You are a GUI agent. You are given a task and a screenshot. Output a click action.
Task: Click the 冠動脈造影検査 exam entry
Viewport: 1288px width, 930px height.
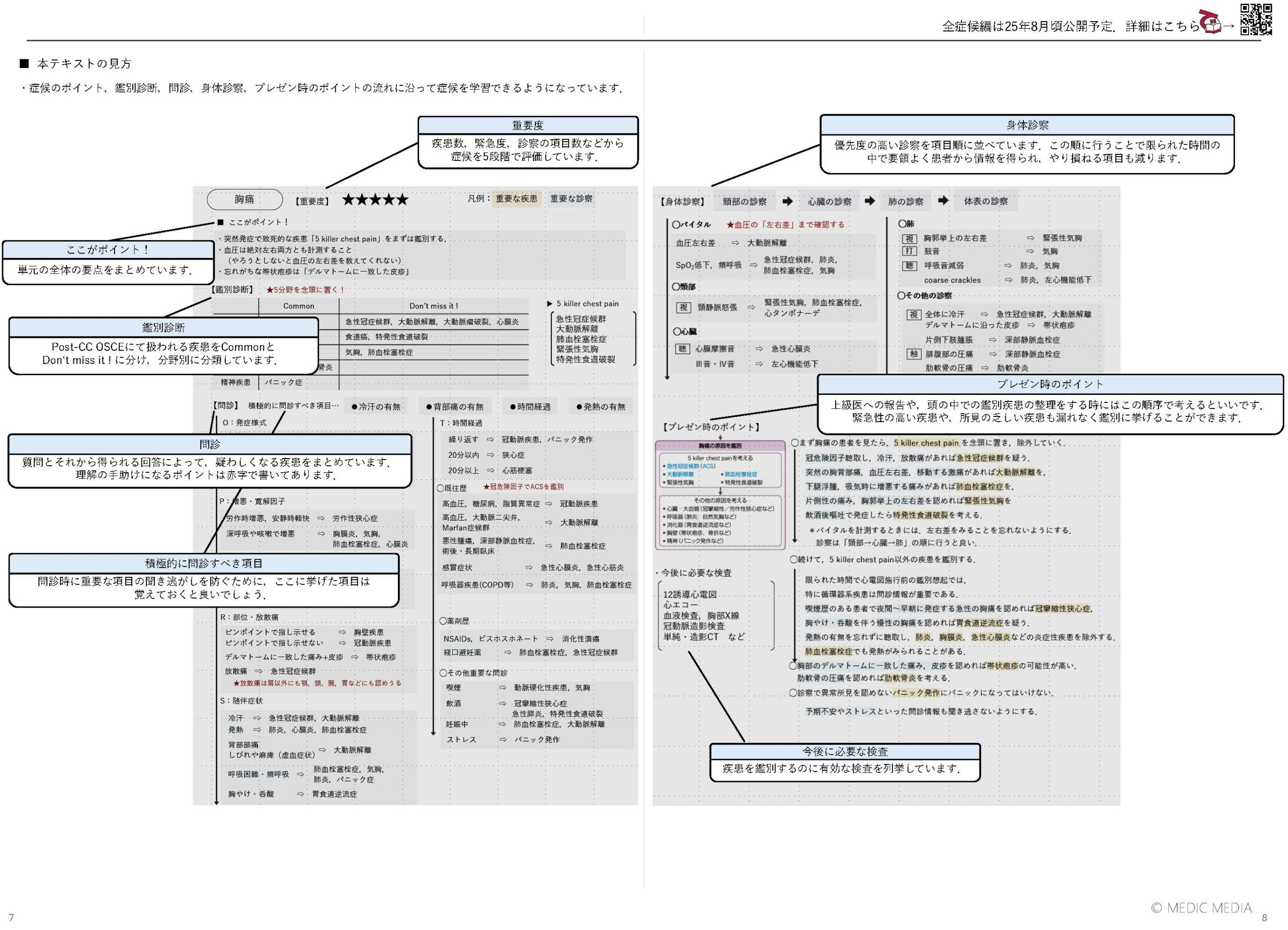click(x=694, y=626)
